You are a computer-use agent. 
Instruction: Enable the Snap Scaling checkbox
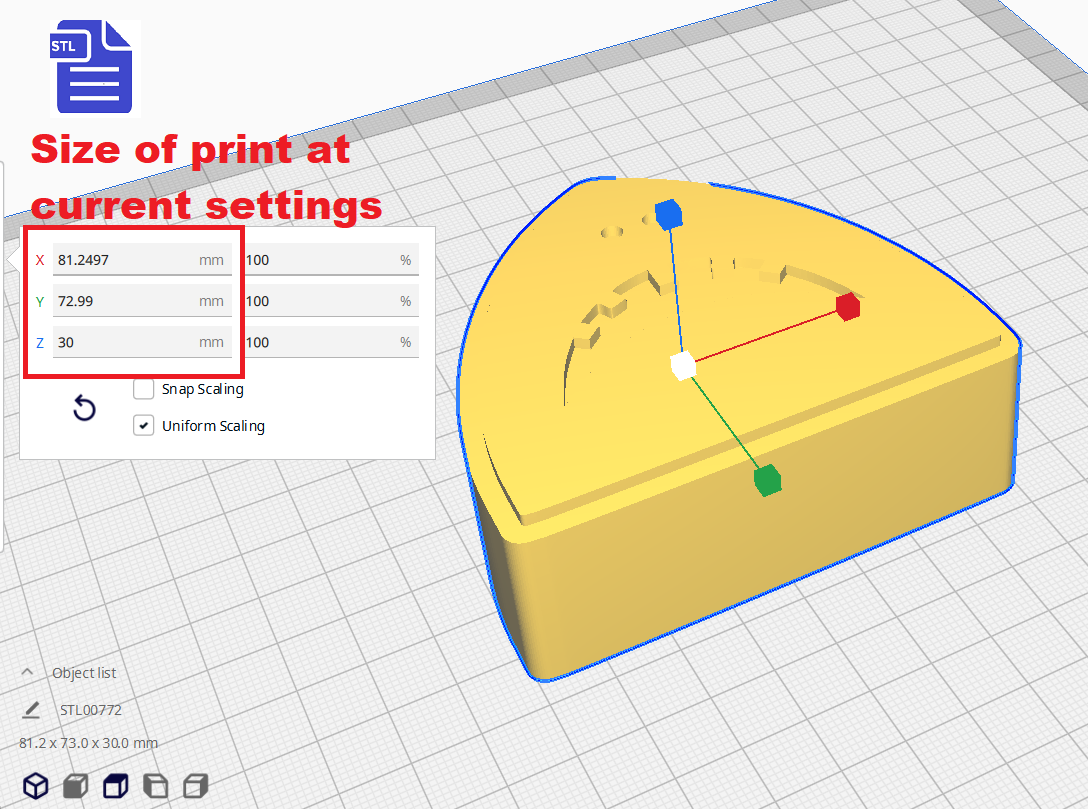tap(144, 389)
